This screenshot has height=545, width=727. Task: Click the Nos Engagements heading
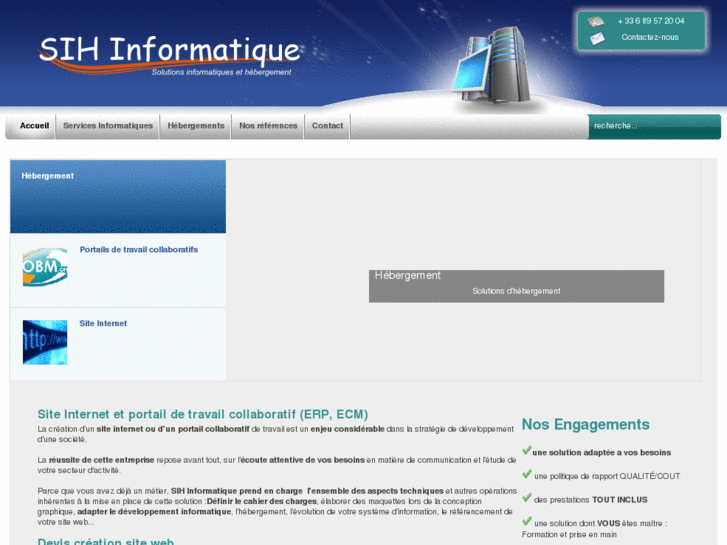[586, 424]
